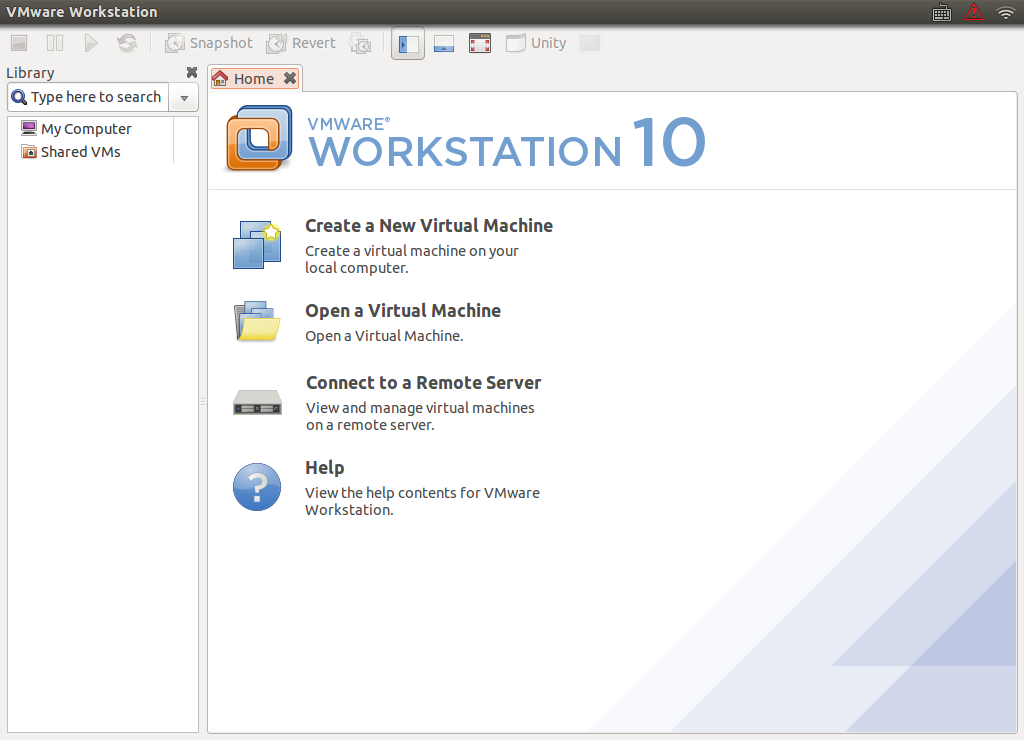Take a Snapshot from the toolbar
This screenshot has width=1024, height=740.
[x=208, y=43]
